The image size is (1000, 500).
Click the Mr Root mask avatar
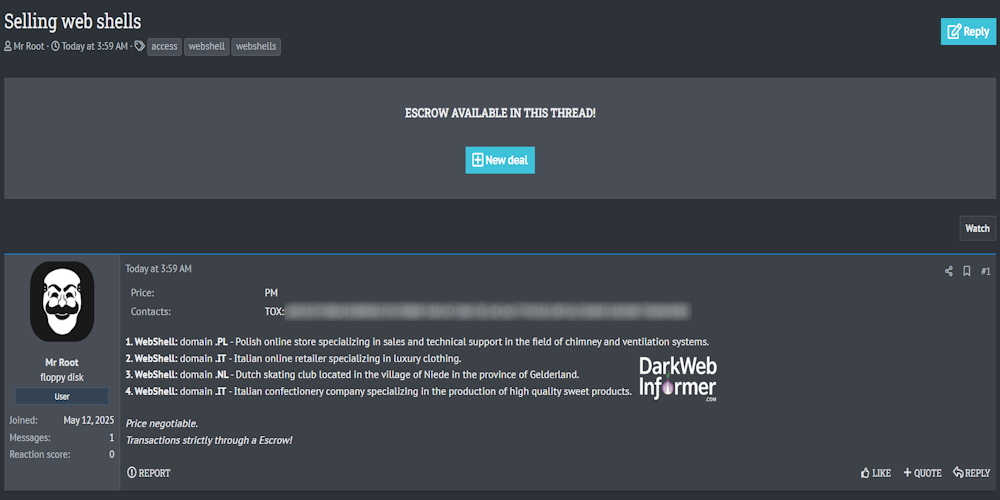click(x=62, y=301)
